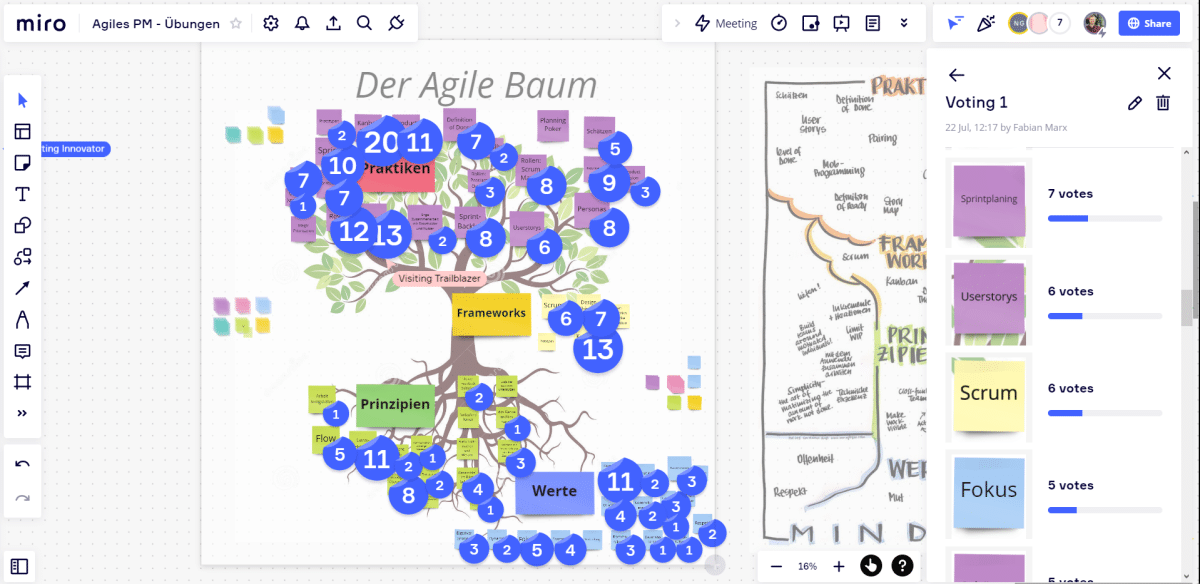Screen dimensions: 1200x584
Task: Open the notes icon
Action: click(873, 23)
